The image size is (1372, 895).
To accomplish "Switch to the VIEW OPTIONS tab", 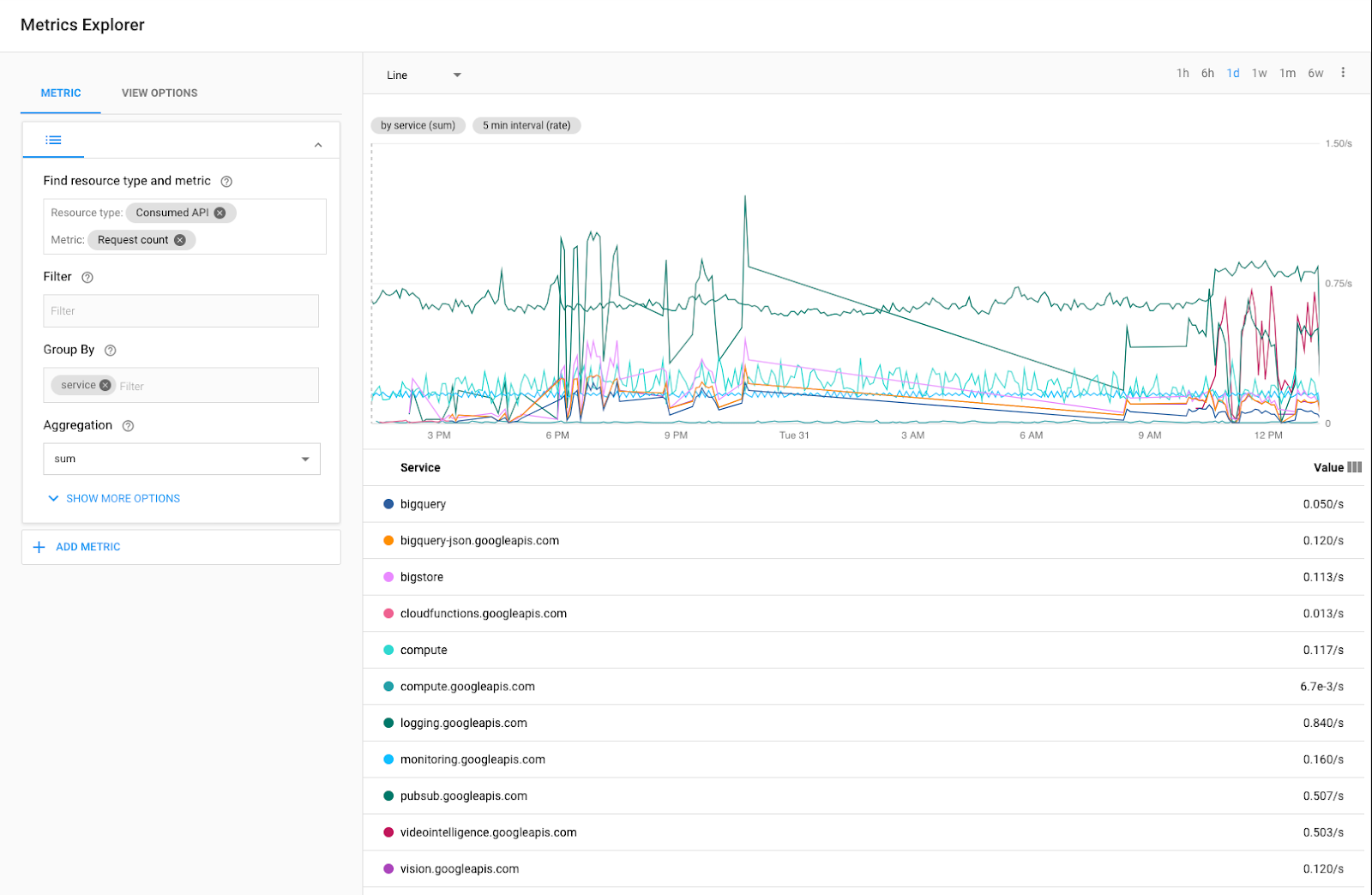I will 159,93.
